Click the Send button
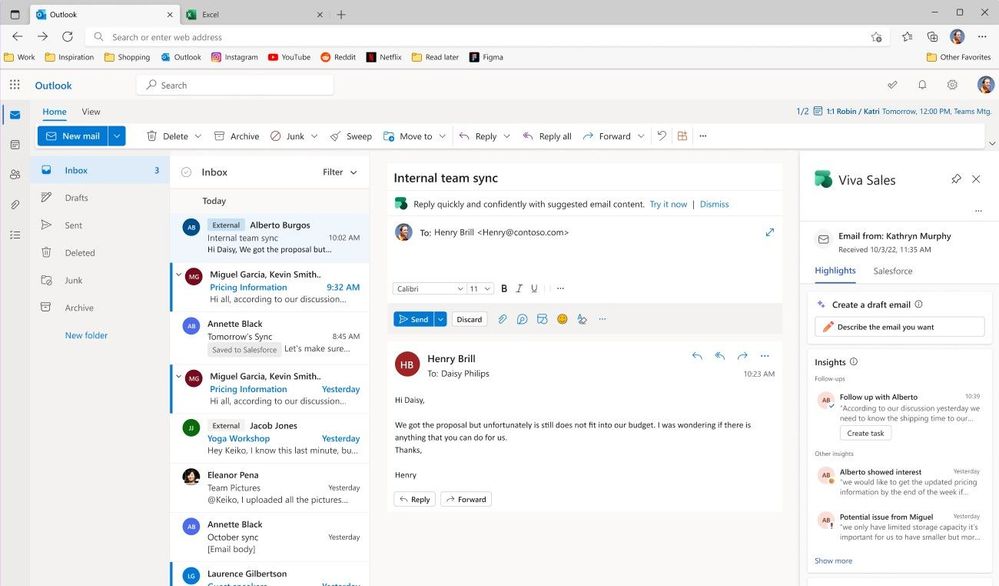The image size is (999, 586). pos(413,319)
